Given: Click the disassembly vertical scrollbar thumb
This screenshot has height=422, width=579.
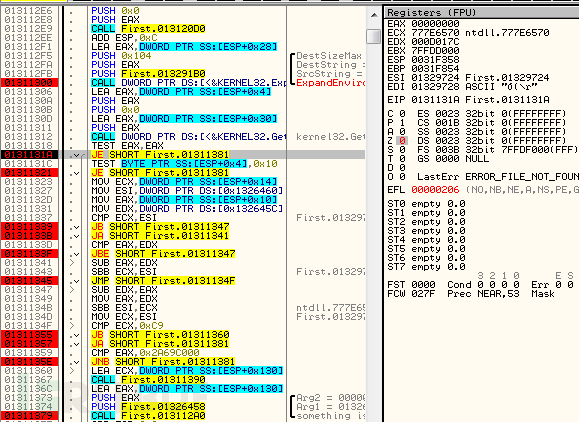Looking at the screenshot, I should pyautogui.click(x=374, y=36).
